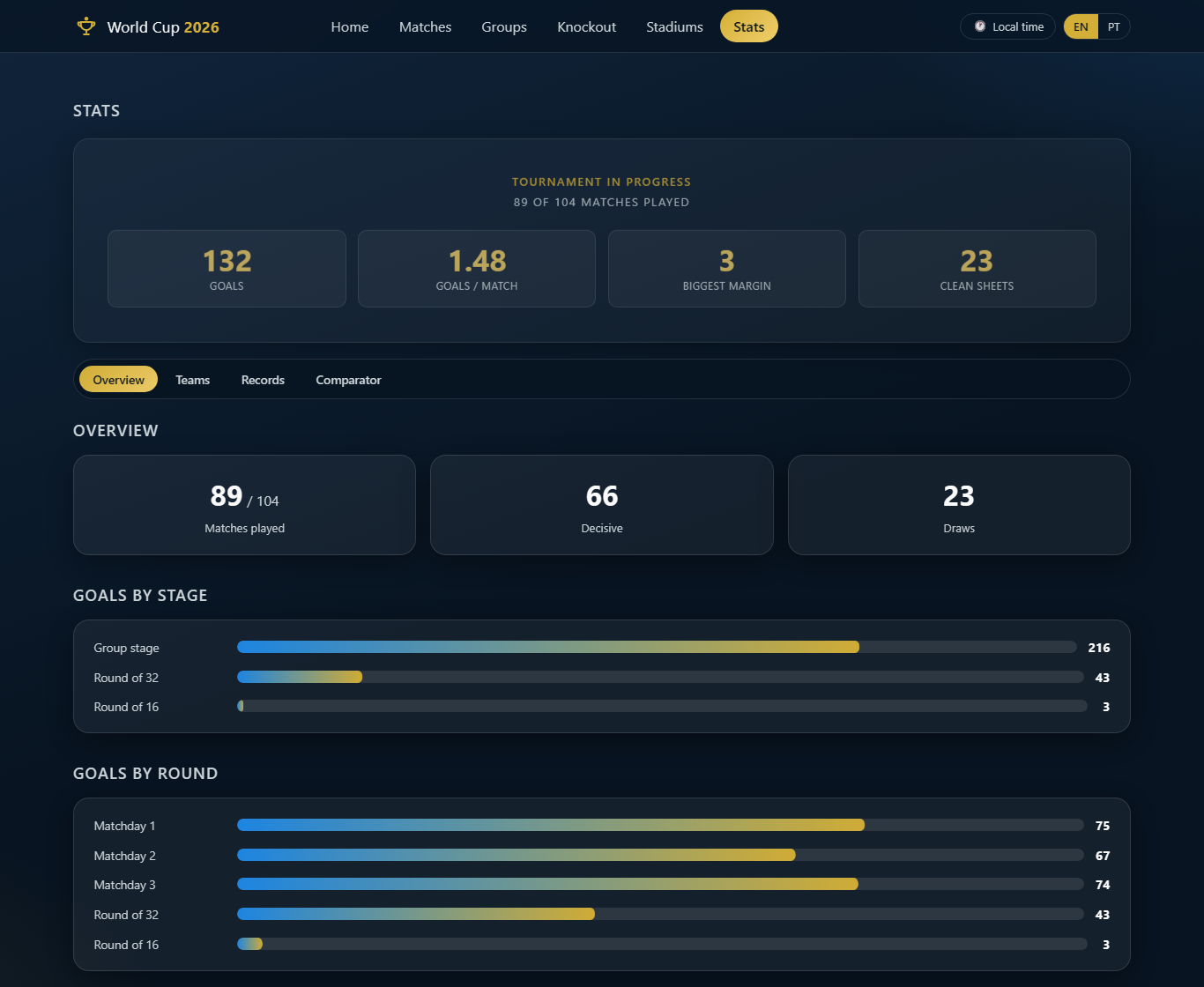Click '89 of 104 matches played' text

pos(602,202)
